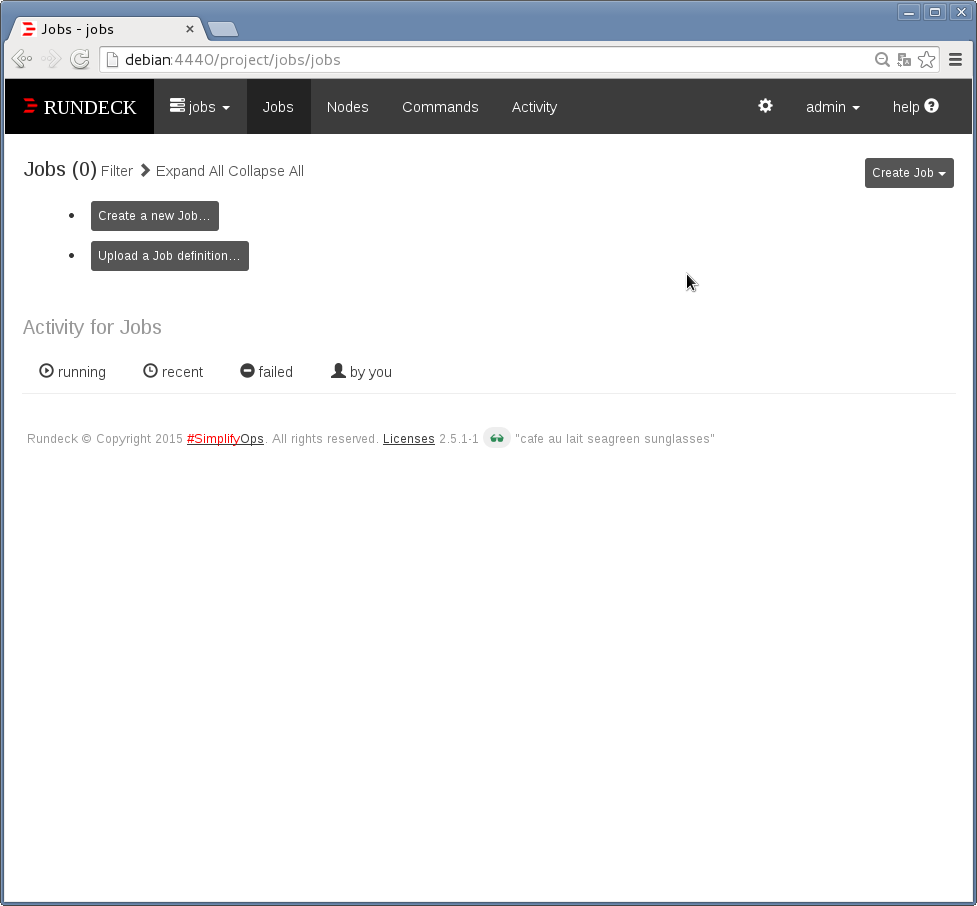Click the Expand All link
Screen dimensions: 977x906
(189, 171)
